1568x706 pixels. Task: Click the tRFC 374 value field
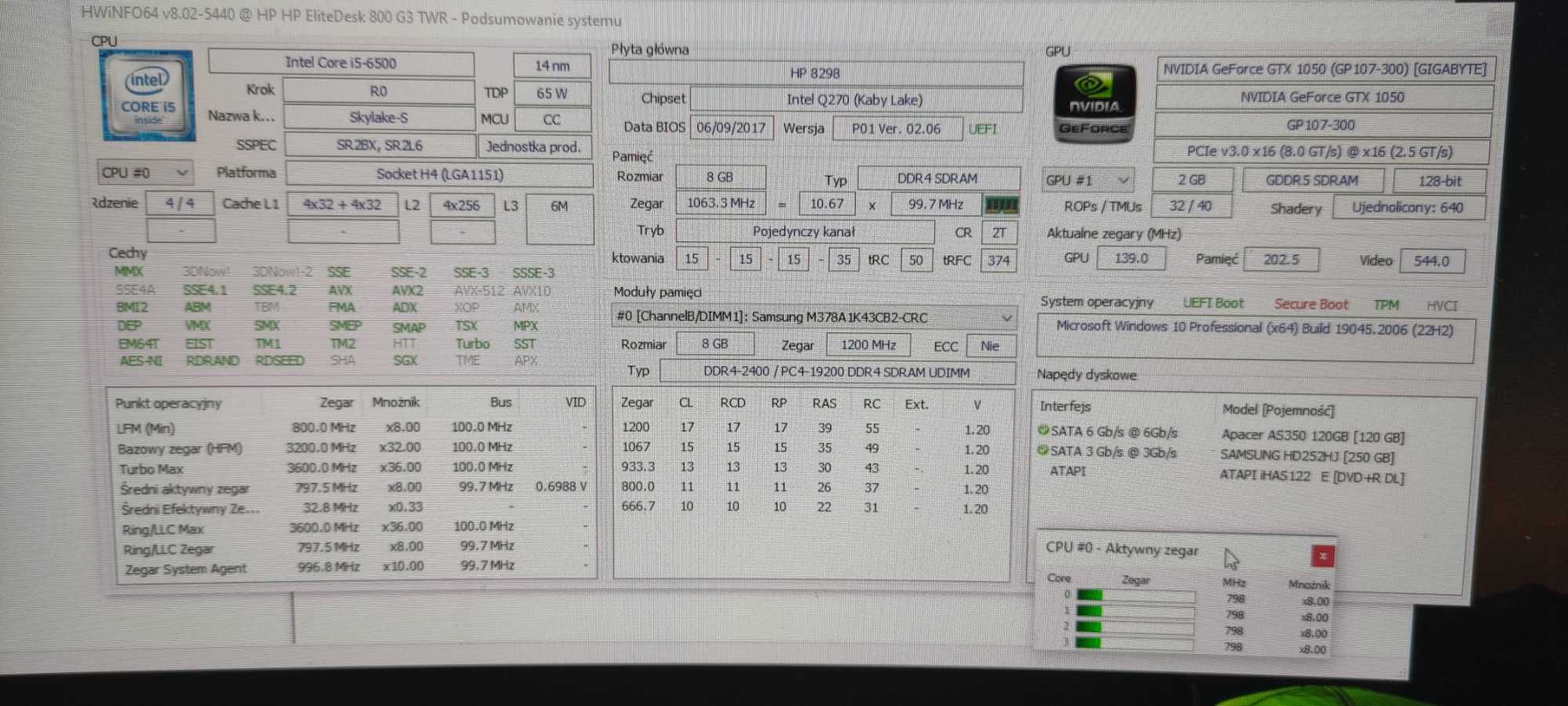pyautogui.click(x=999, y=260)
